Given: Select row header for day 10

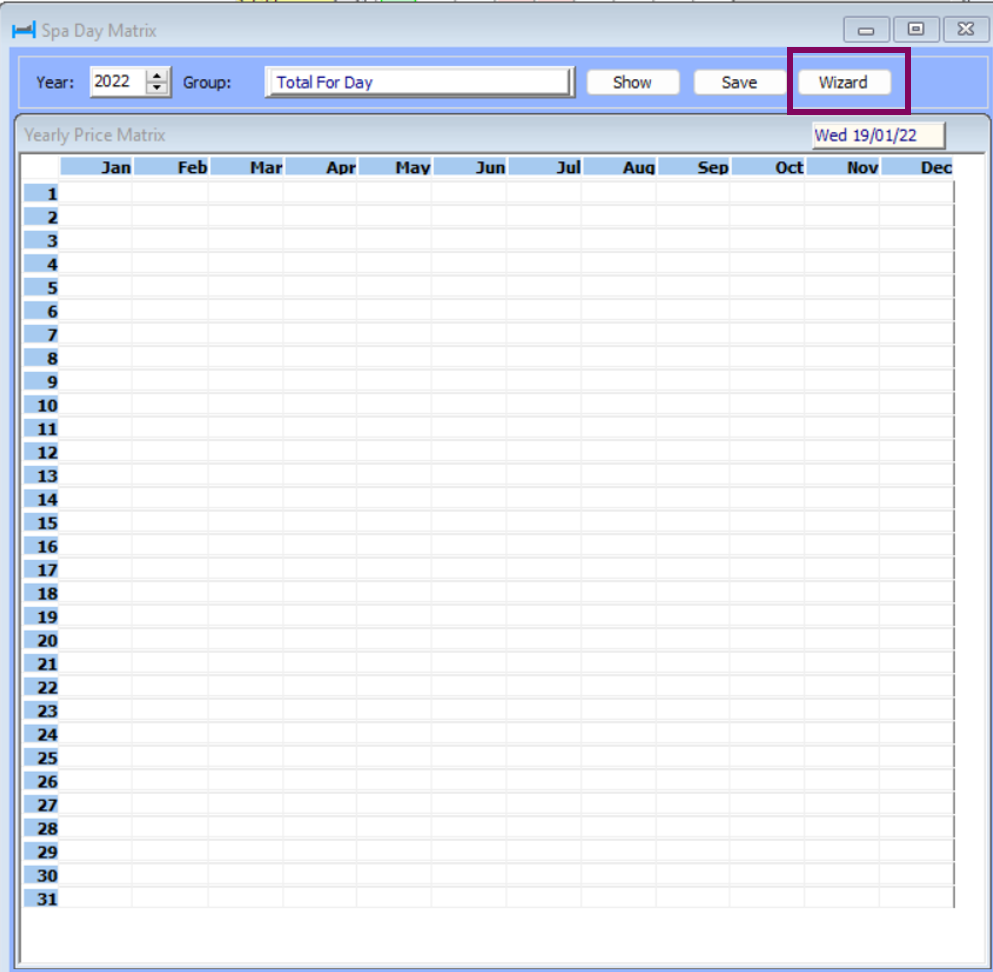Looking at the screenshot, I should point(41,405).
